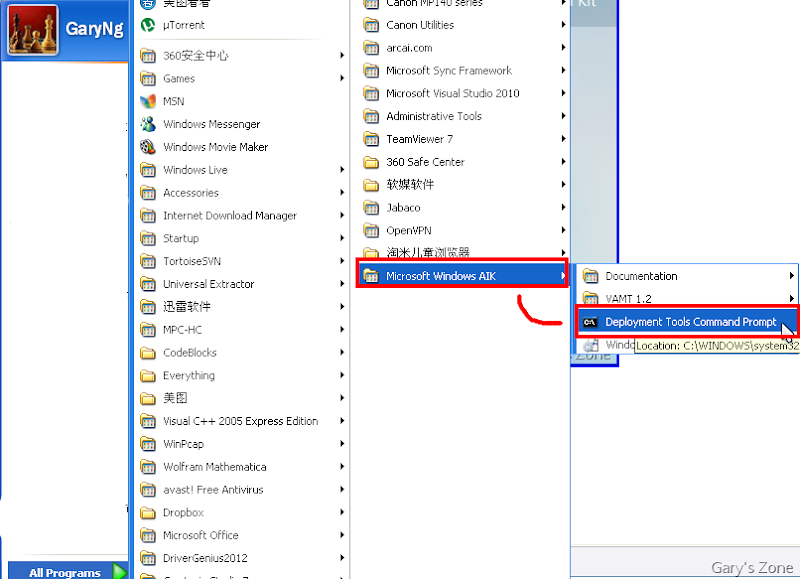Click the TeamViewer 7 folder icon
The image size is (800, 579).
pyautogui.click(x=371, y=139)
